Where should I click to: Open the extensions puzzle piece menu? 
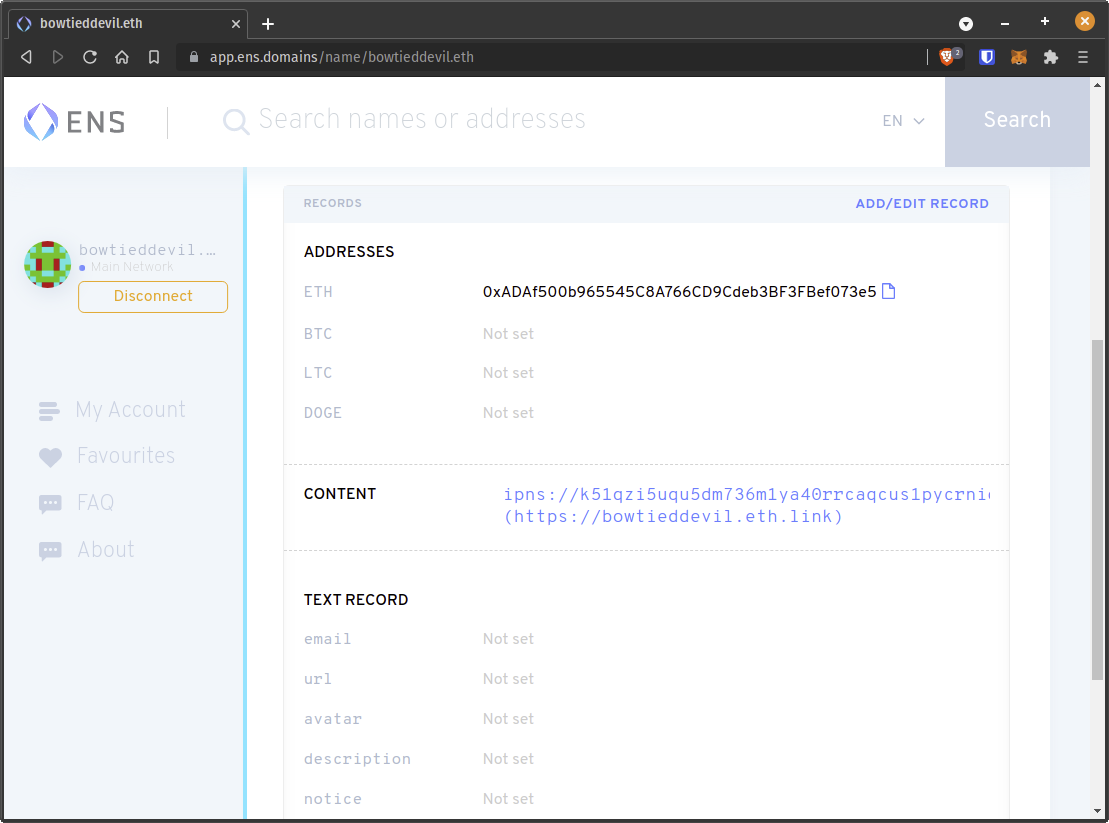point(1051,57)
